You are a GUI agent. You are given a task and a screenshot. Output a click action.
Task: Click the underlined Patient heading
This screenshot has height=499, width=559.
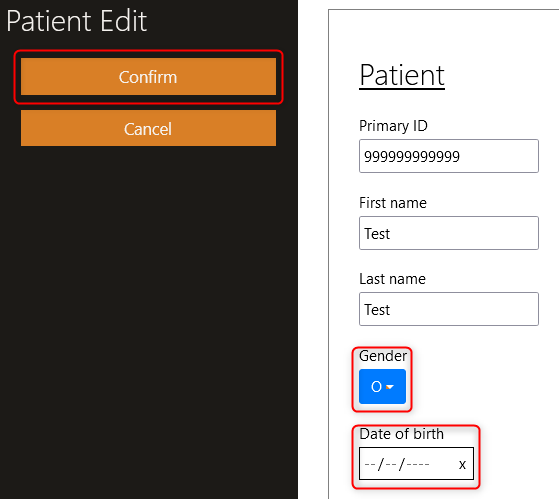pyautogui.click(x=402, y=75)
